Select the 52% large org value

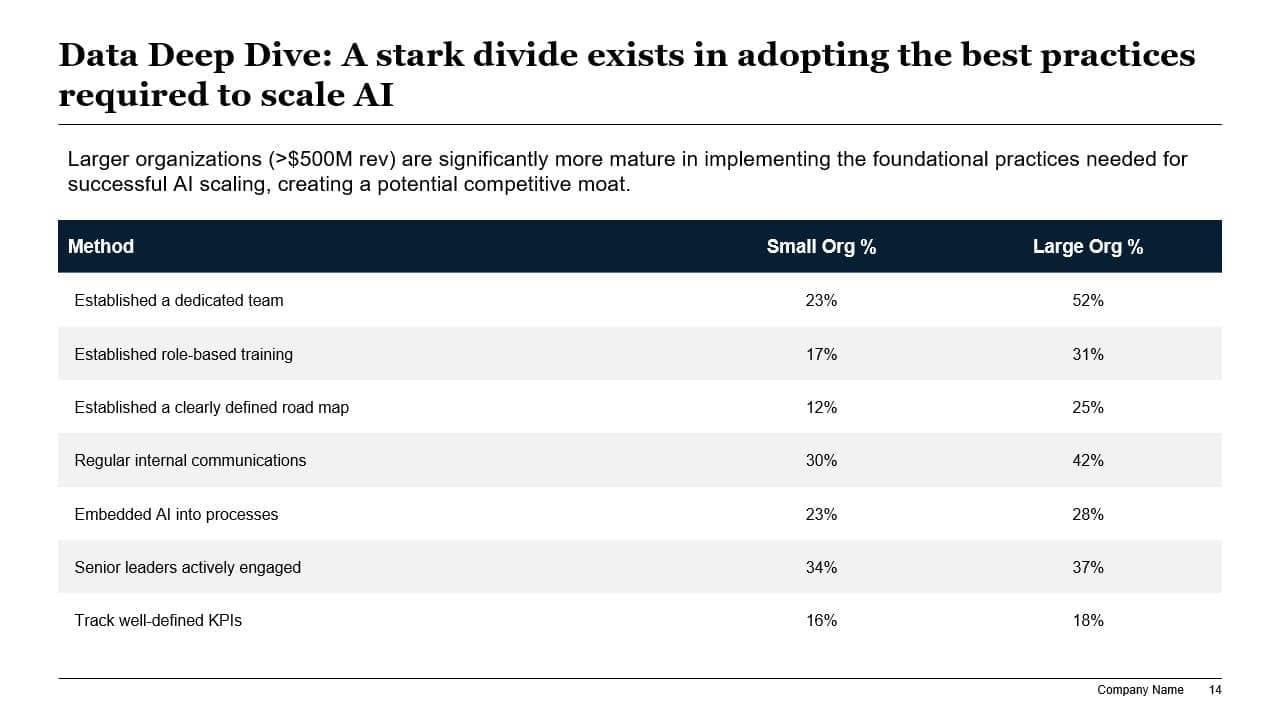[1088, 300]
